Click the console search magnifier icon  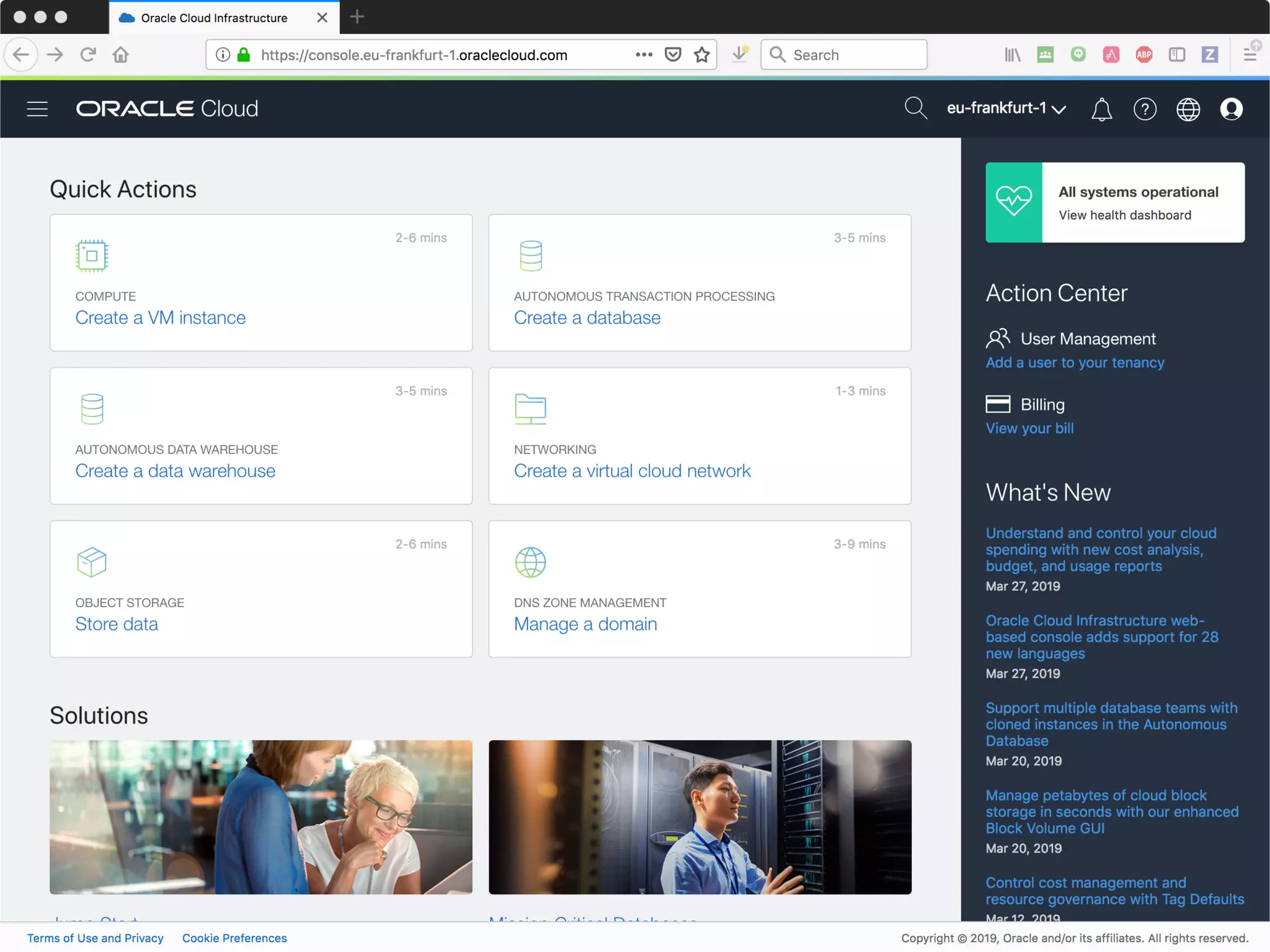[915, 108]
